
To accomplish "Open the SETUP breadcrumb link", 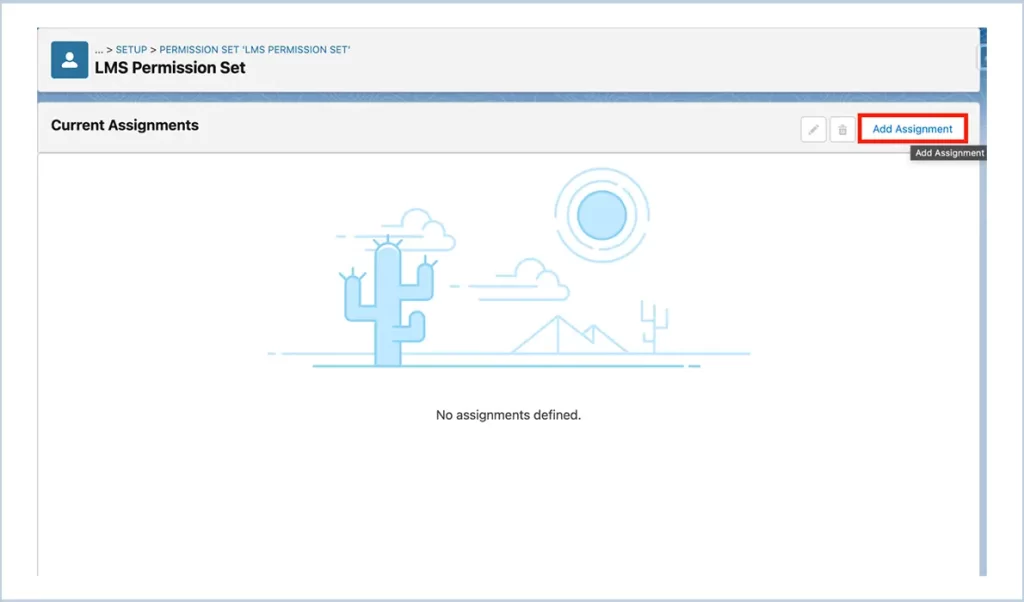I will pyautogui.click(x=131, y=50).
